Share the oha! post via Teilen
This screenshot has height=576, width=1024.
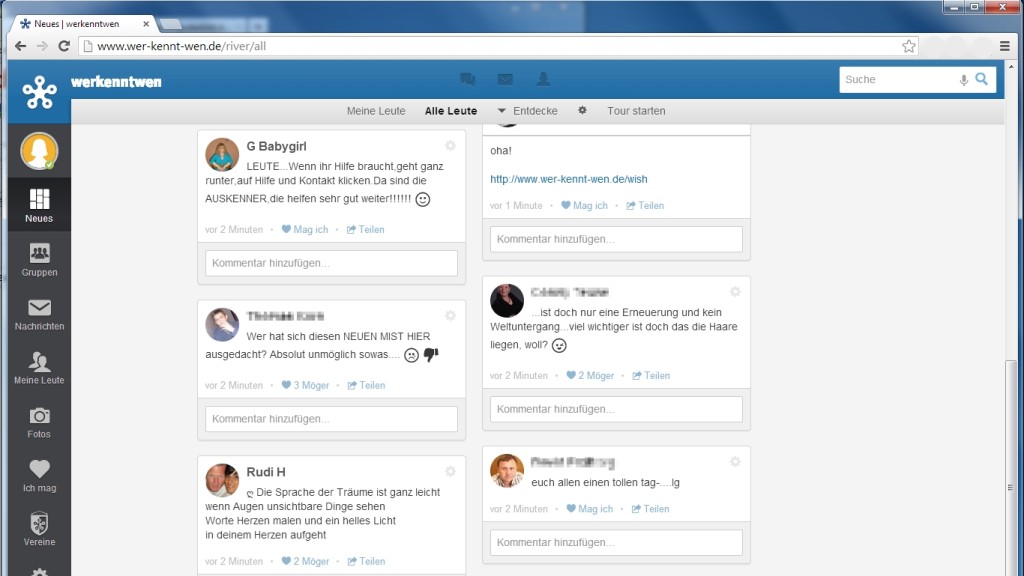coord(645,205)
